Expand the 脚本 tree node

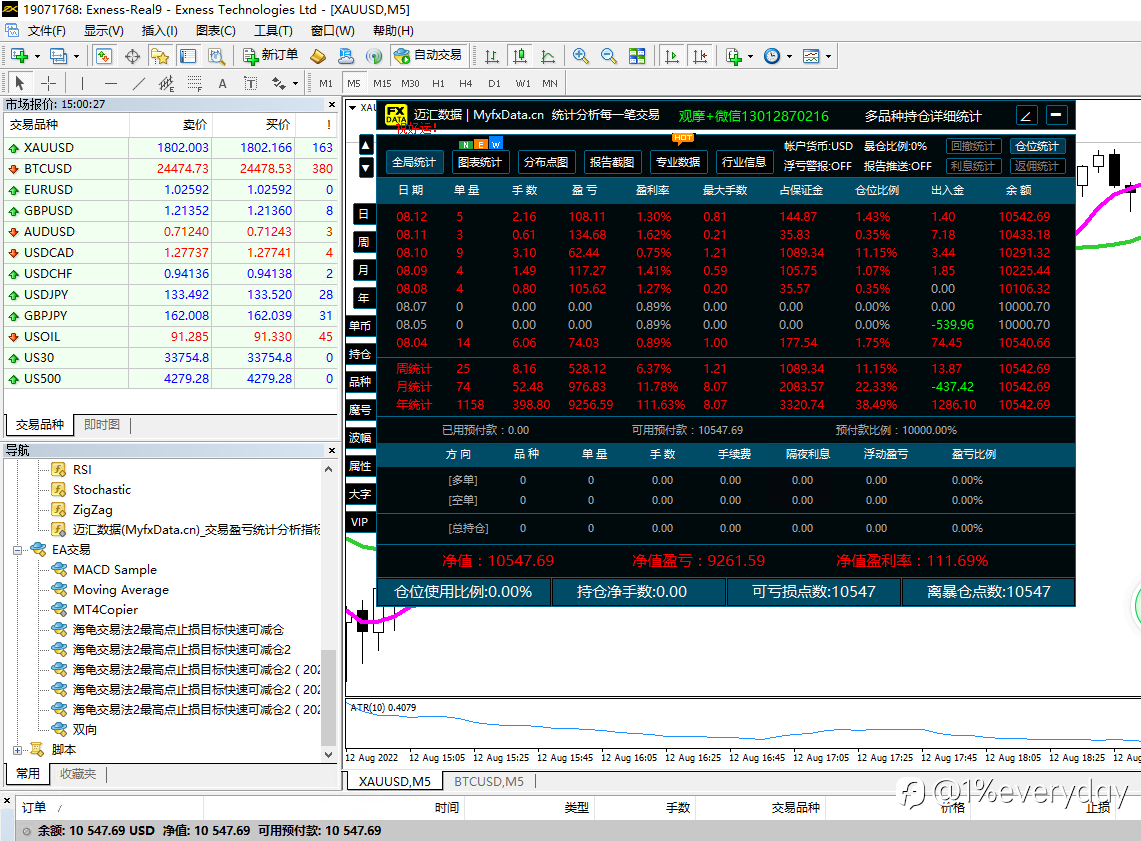[17, 750]
